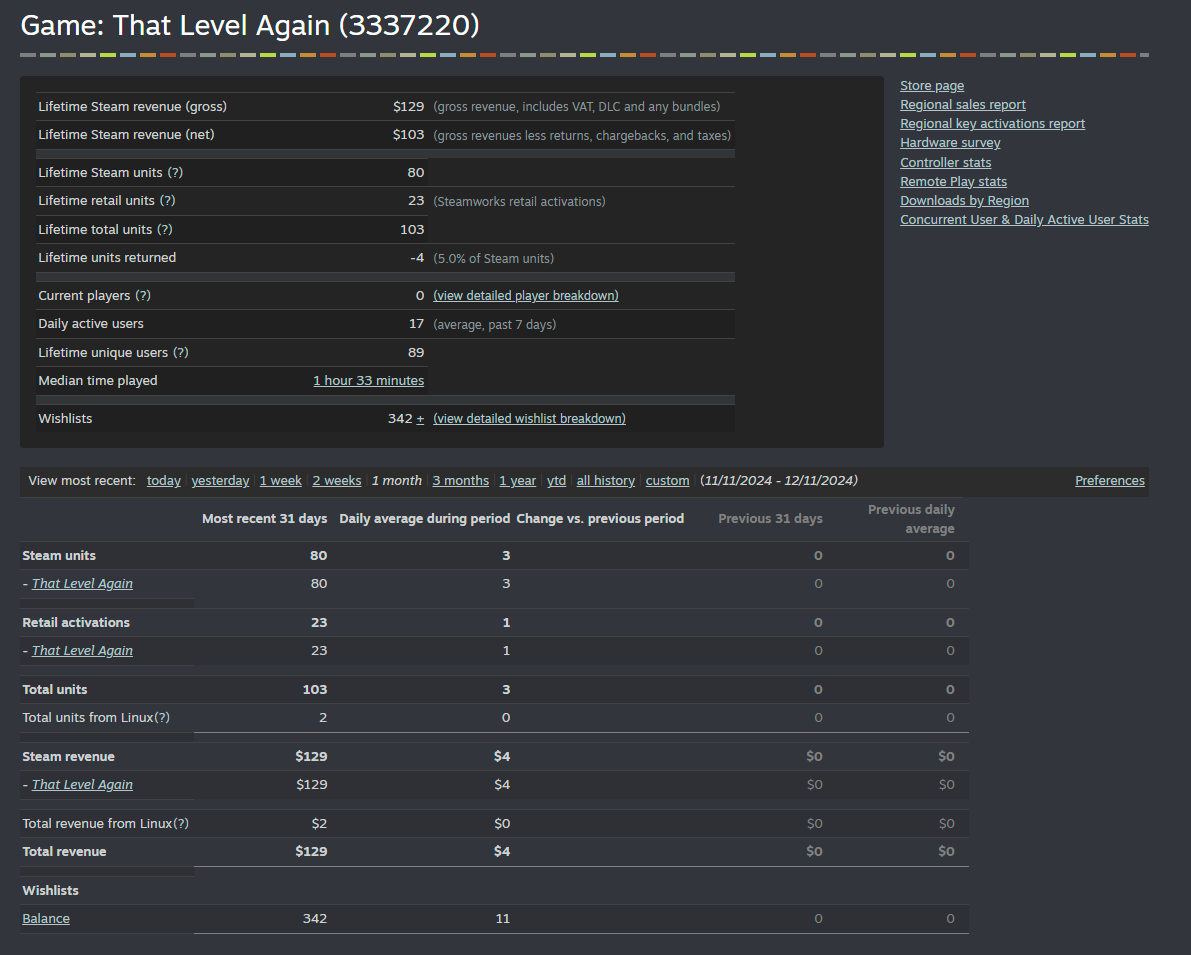Viewport: 1191px width, 955px height.
Task: Open the Store page link
Action: click(932, 86)
